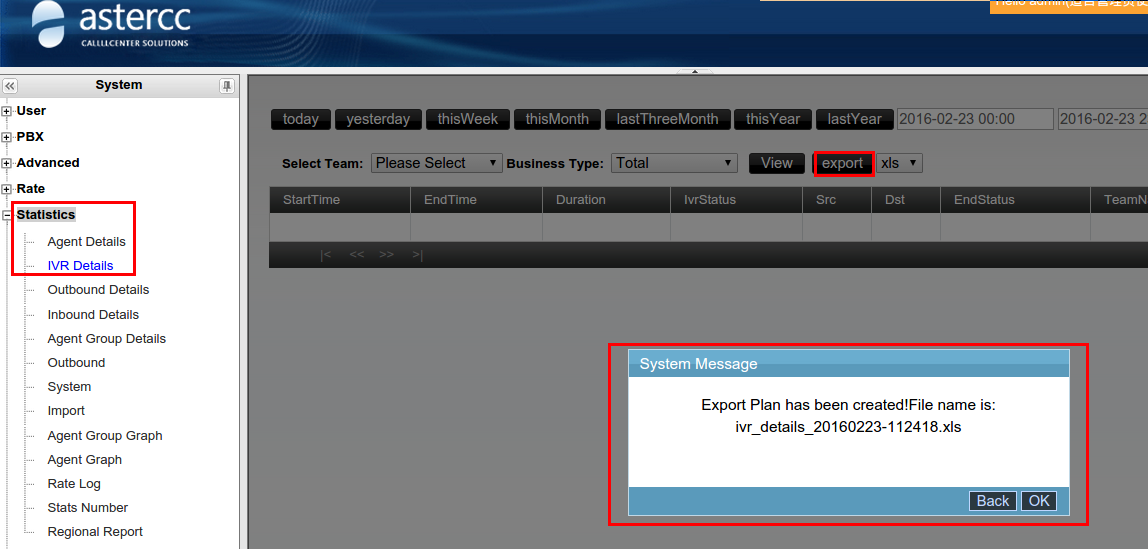Go to first page of results

325,255
